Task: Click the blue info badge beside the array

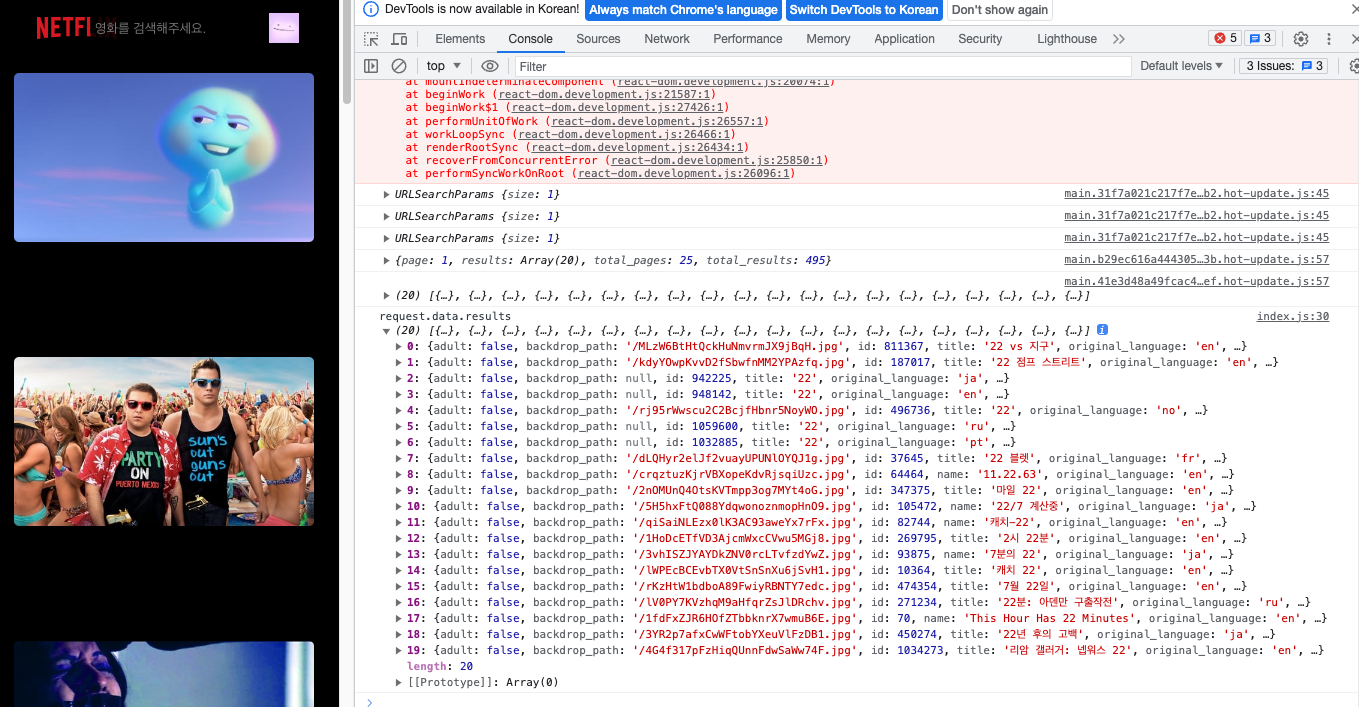Action: point(1102,330)
